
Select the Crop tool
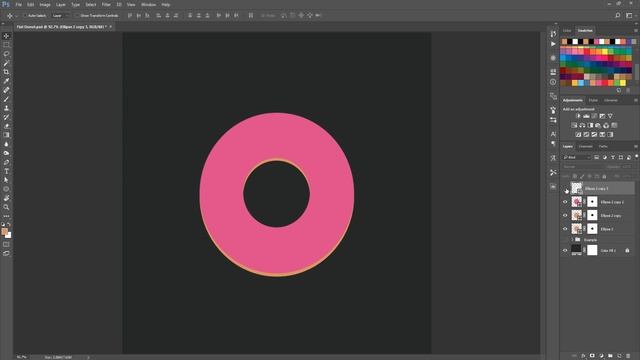(x=6, y=72)
